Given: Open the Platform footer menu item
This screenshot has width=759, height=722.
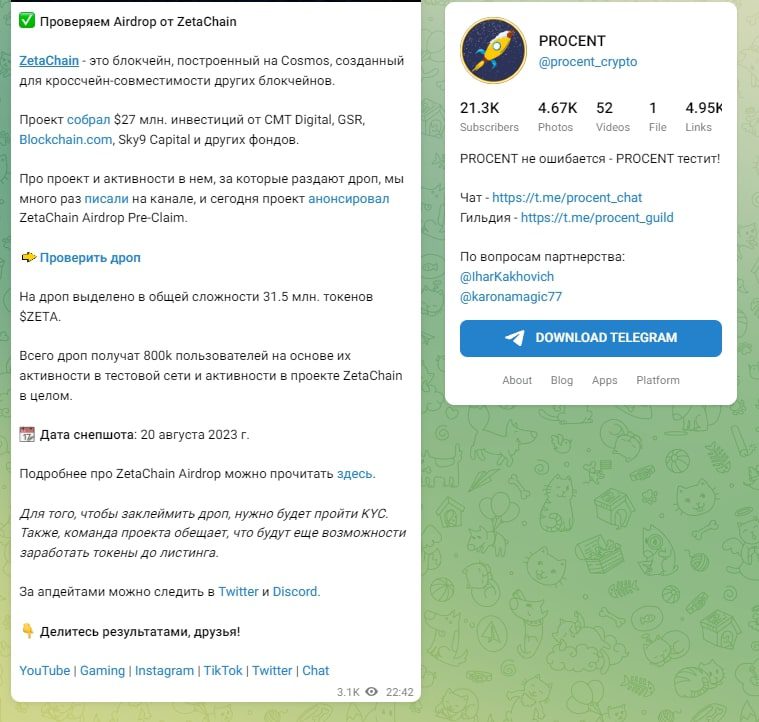Looking at the screenshot, I should [x=657, y=380].
